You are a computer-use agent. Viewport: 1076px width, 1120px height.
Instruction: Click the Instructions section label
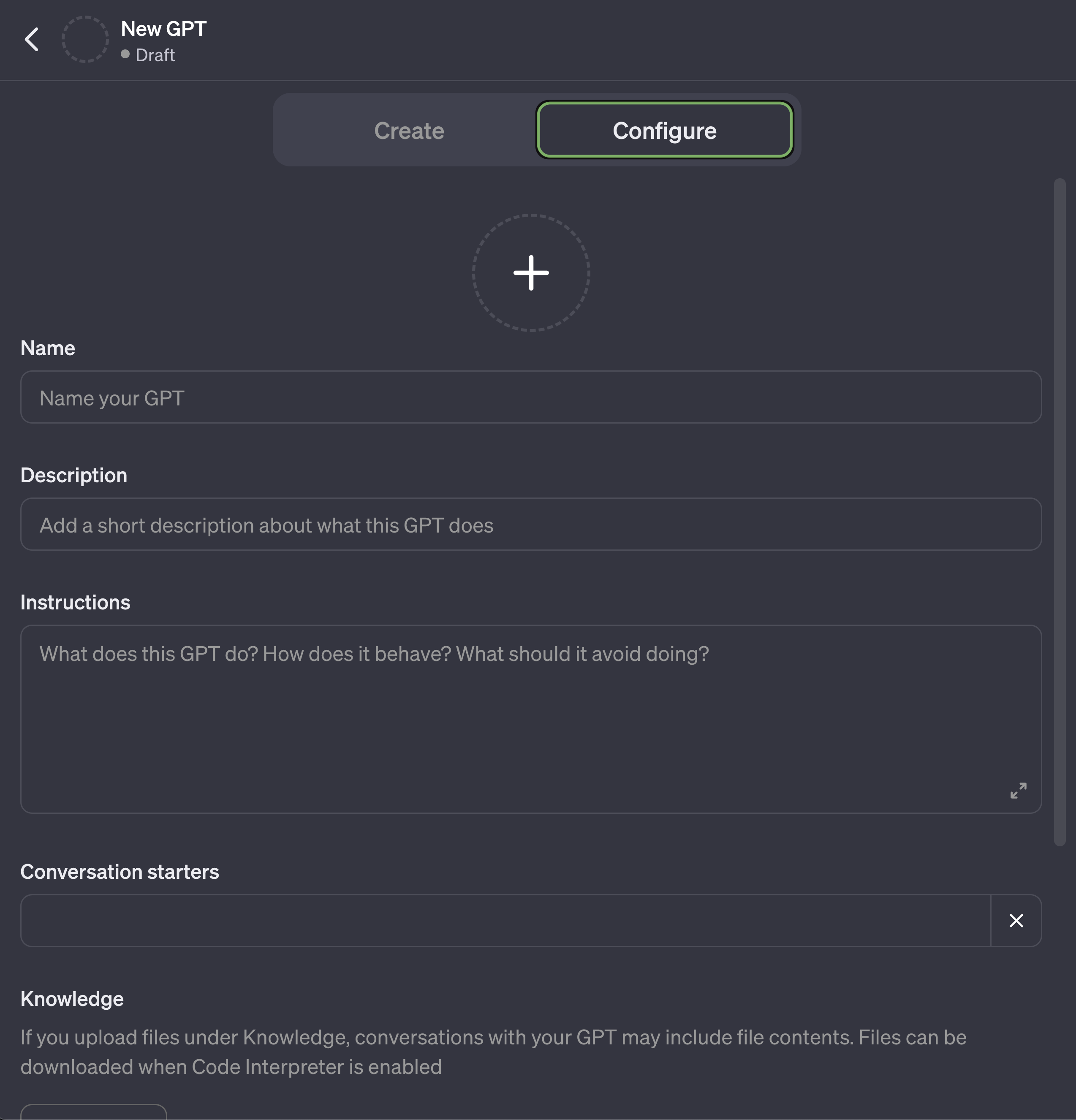pos(75,602)
